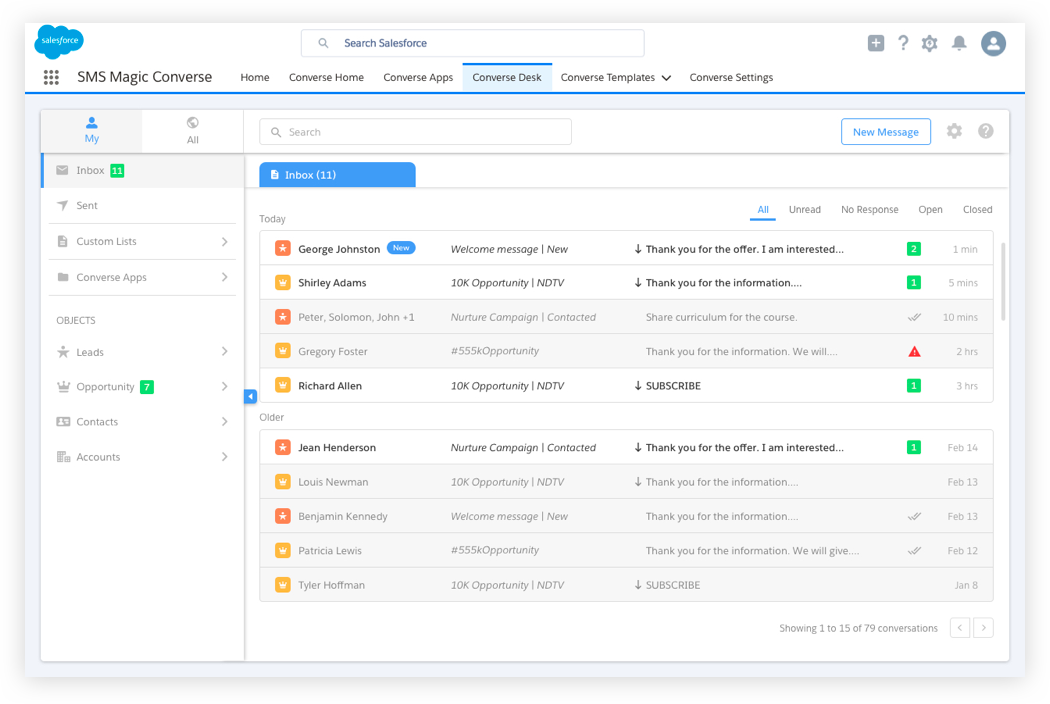The height and width of the screenshot is (704, 1050).
Task: Filter conversations by Unread
Action: [804, 210]
